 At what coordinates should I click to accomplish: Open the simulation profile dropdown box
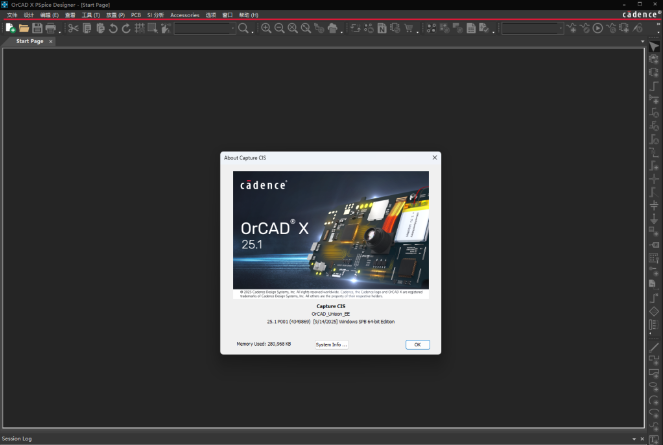click(x=532, y=29)
